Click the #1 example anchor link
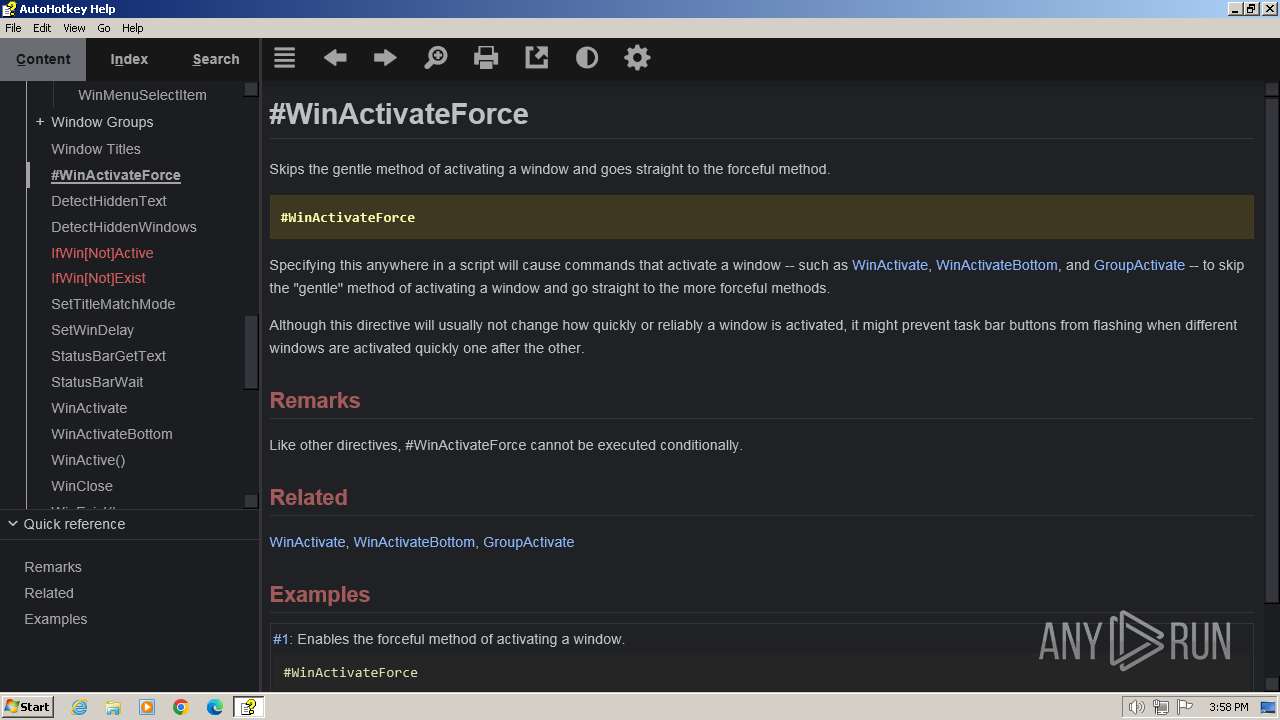 click(281, 639)
